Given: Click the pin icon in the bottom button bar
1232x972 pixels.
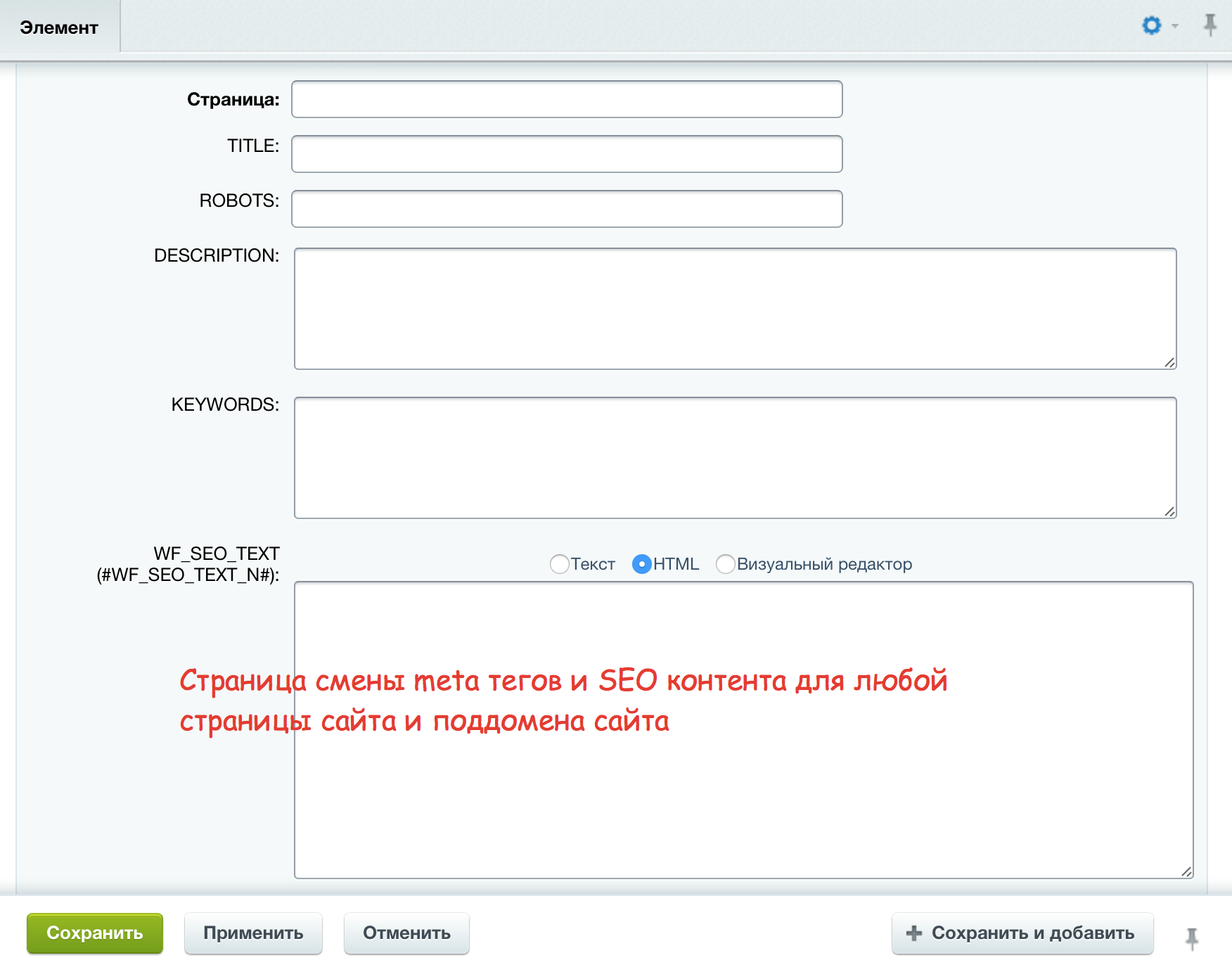Looking at the screenshot, I should click(1192, 938).
